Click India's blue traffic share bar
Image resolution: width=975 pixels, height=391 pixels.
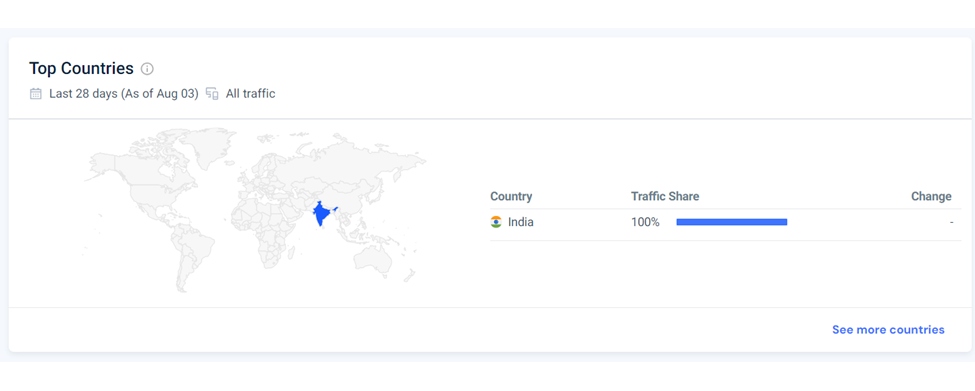(x=732, y=222)
